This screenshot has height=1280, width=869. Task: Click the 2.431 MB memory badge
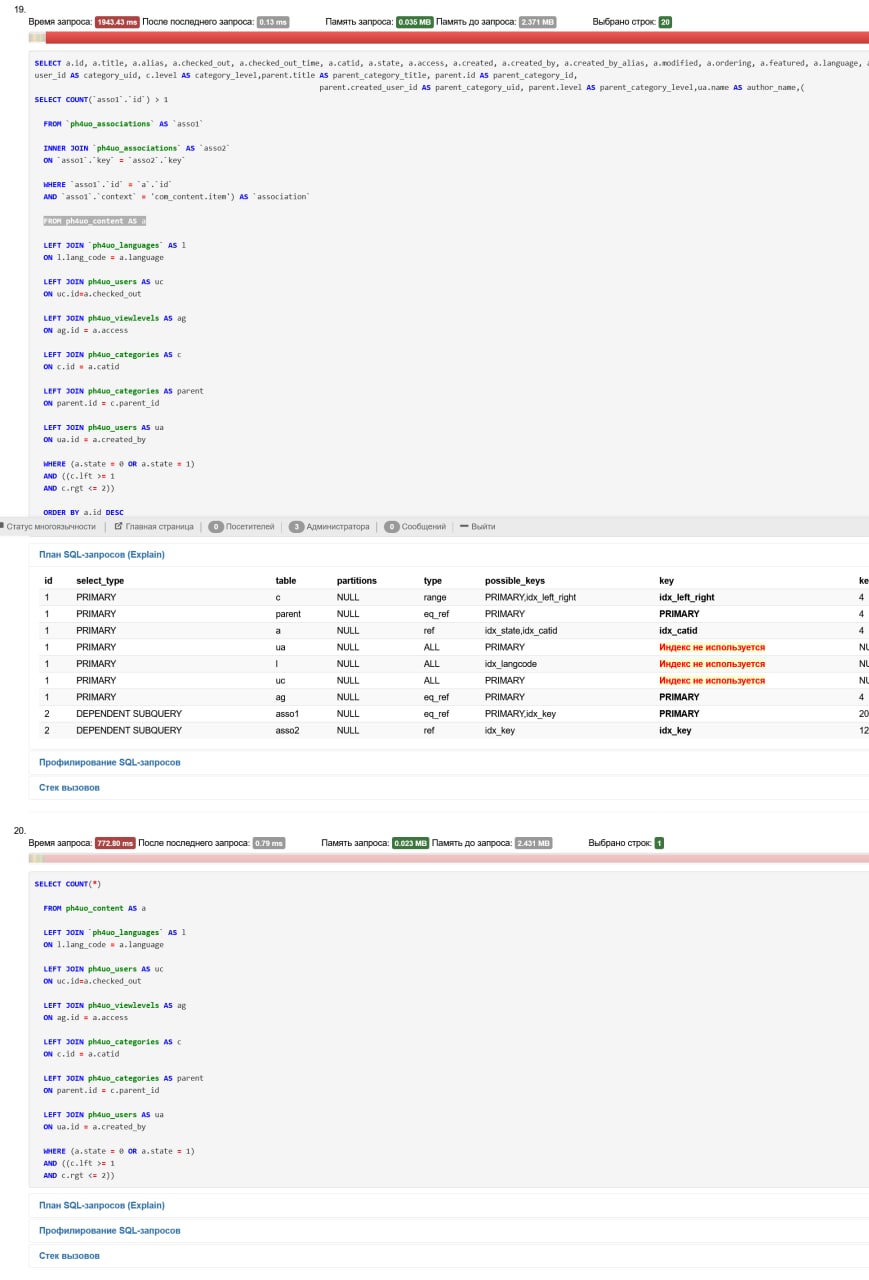[x=533, y=843]
